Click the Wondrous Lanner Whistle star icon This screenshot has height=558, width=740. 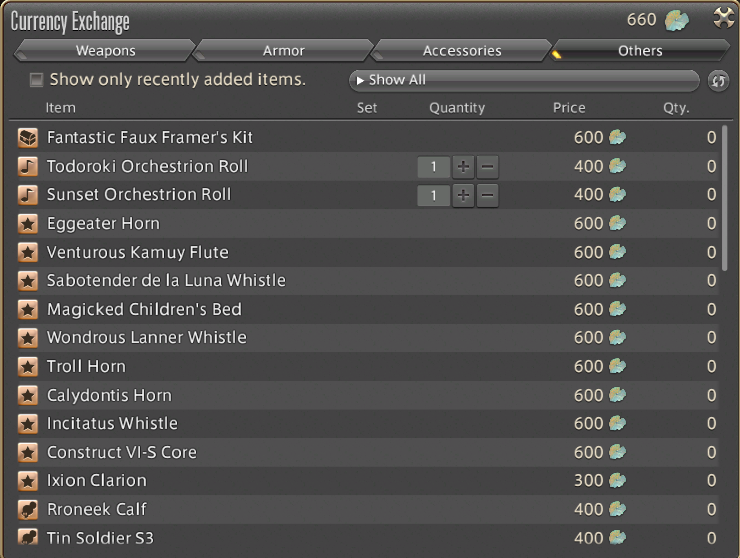point(28,338)
